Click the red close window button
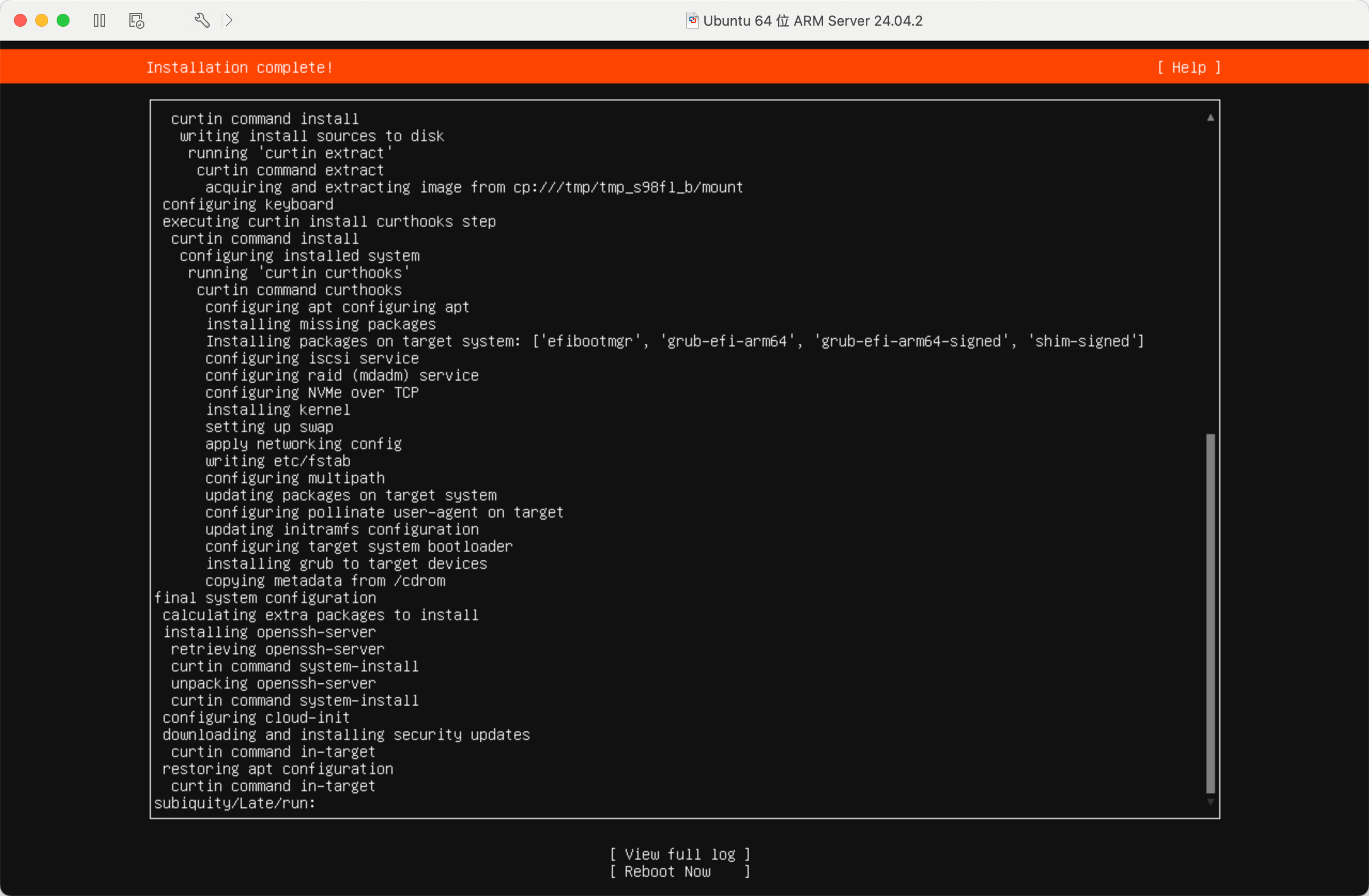Viewport: 1369px width, 896px height. (x=20, y=21)
